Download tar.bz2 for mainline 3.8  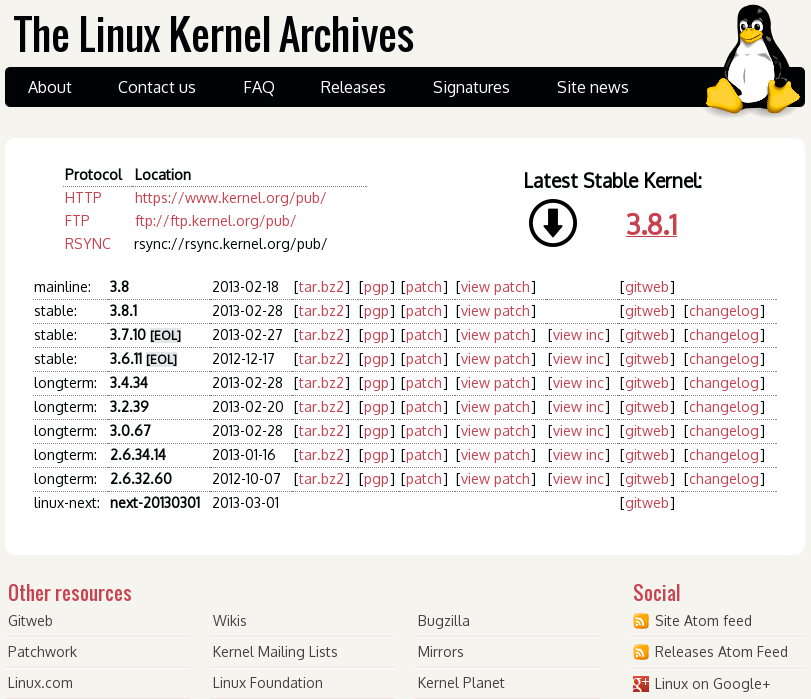[321, 287]
